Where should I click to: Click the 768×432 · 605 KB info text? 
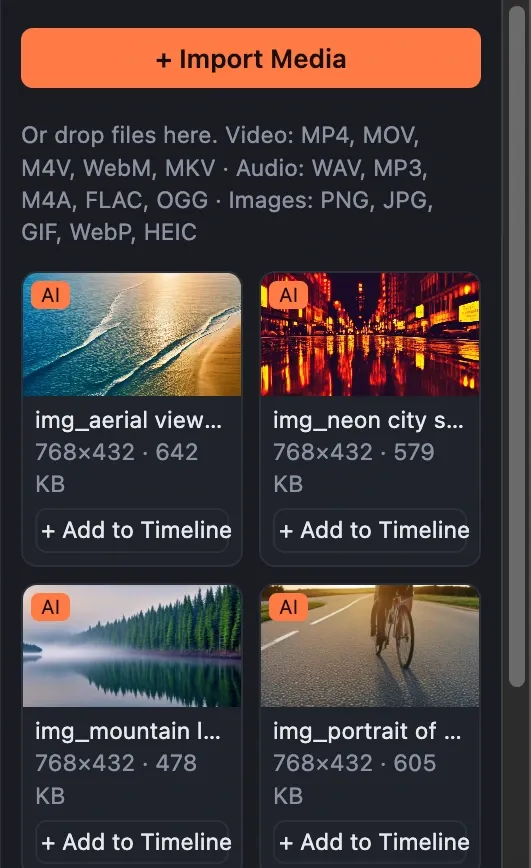point(355,779)
